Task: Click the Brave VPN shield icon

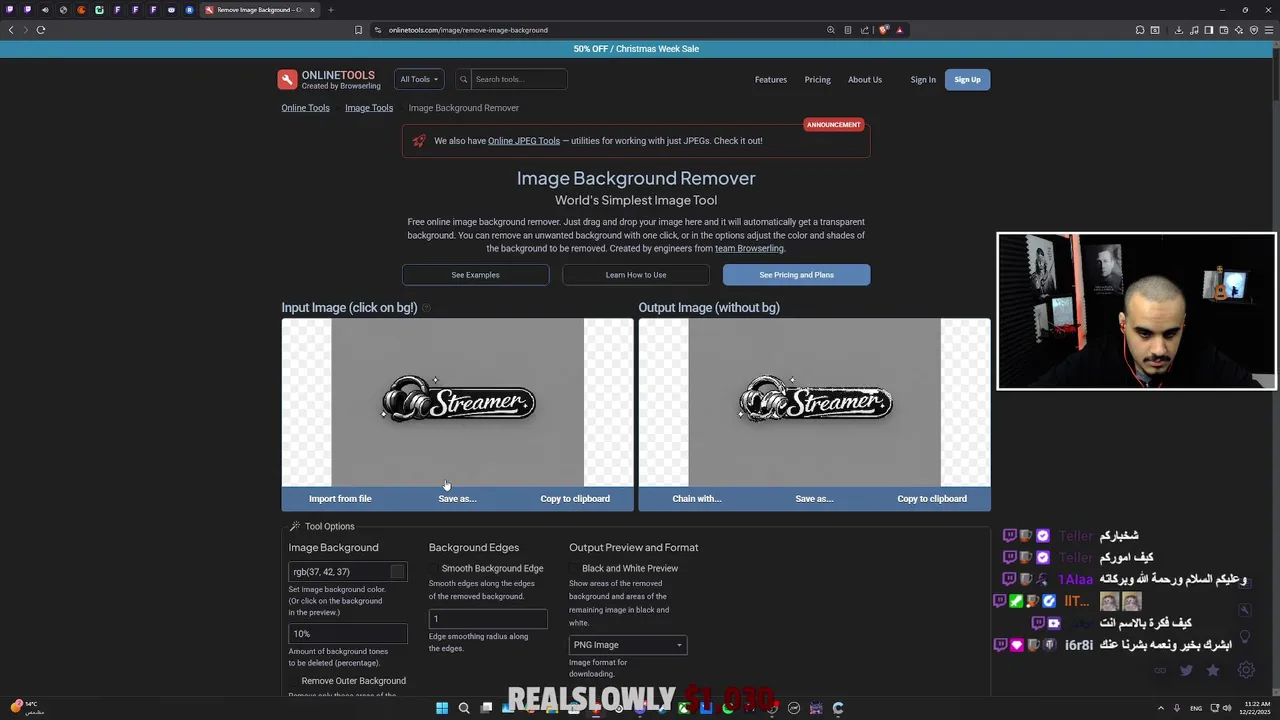Action: 1254,30
